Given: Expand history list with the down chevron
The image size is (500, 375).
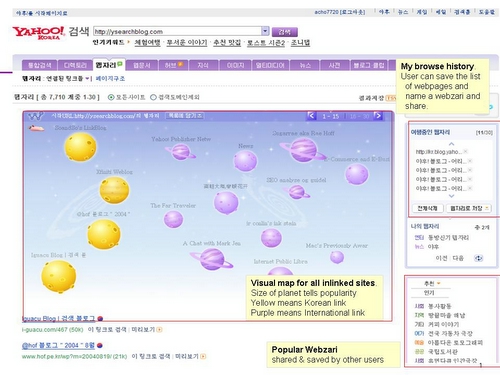Looking at the screenshot, I should click(451, 196).
